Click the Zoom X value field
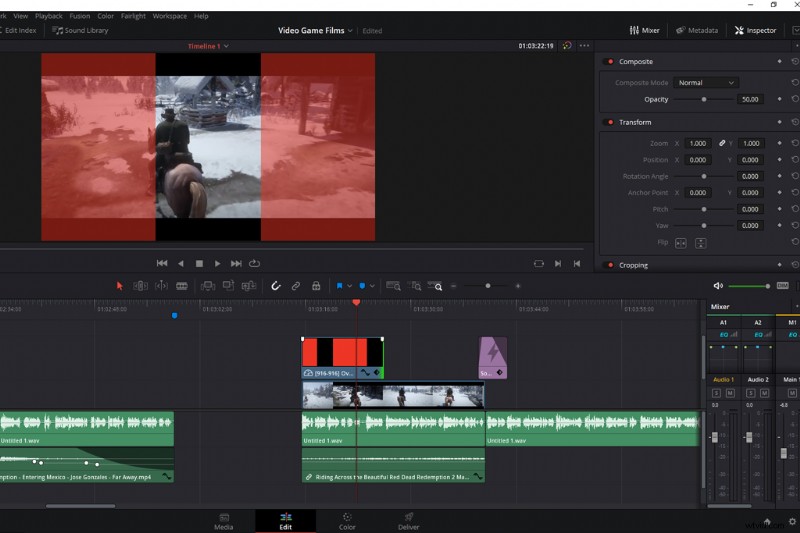Viewport: 800px width, 533px height. point(697,143)
